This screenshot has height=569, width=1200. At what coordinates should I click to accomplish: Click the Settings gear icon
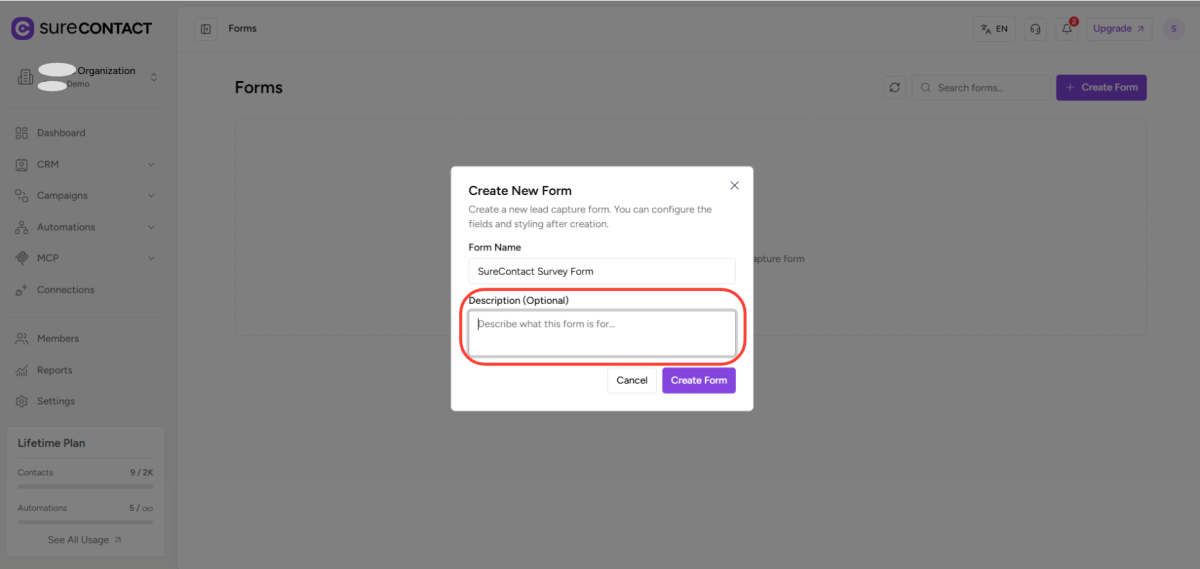tap(22, 401)
